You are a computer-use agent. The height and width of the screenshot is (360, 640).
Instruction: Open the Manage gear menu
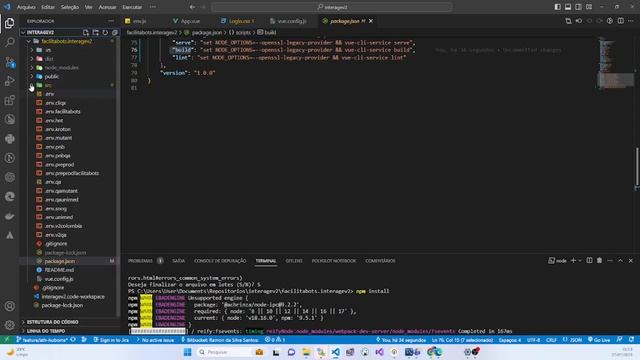pos(9,325)
